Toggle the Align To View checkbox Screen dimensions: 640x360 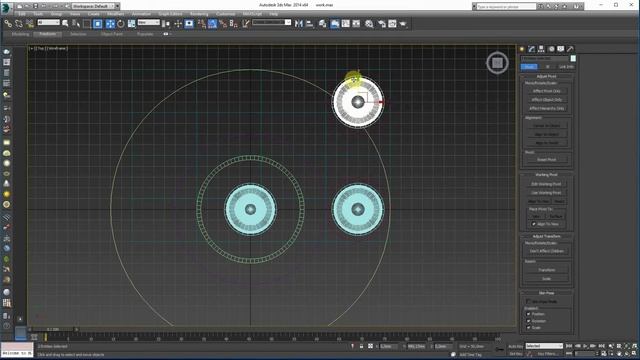[533, 224]
